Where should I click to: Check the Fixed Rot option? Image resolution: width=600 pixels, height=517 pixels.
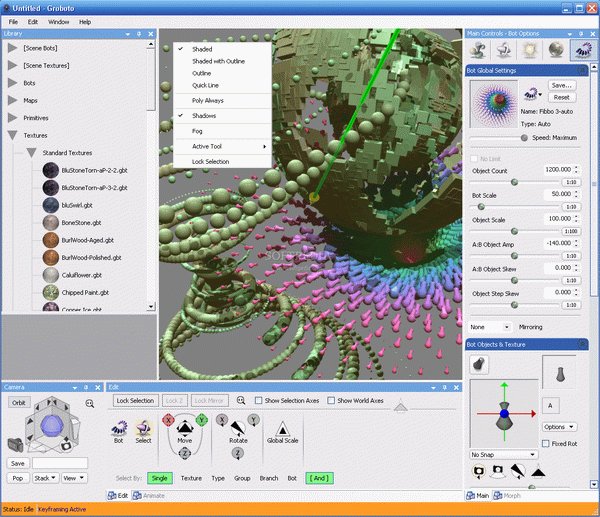tap(545, 443)
